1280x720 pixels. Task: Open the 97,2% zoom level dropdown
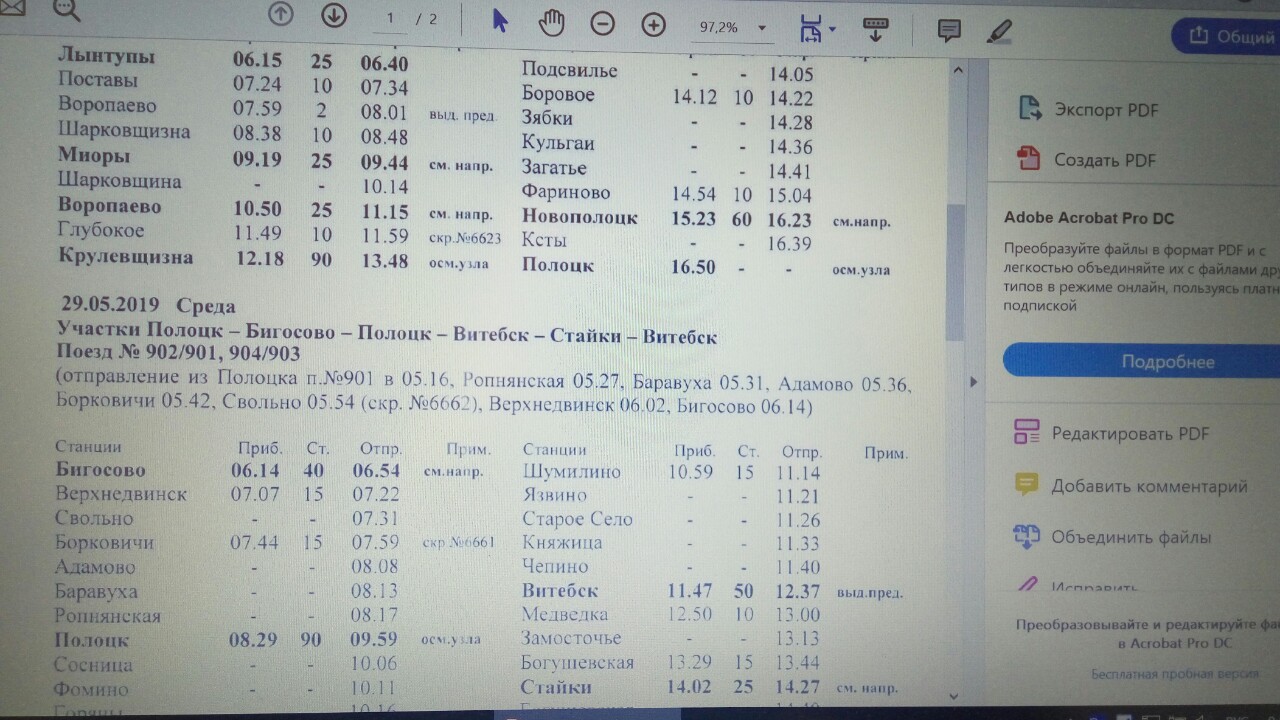click(732, 28)
